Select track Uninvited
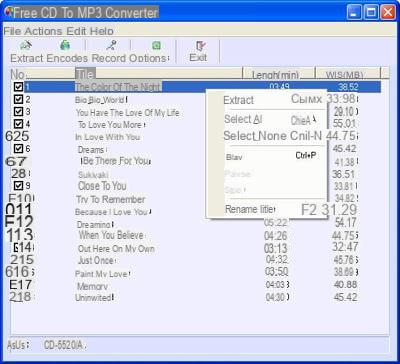The image size is (400, 364). pos(94,297)
